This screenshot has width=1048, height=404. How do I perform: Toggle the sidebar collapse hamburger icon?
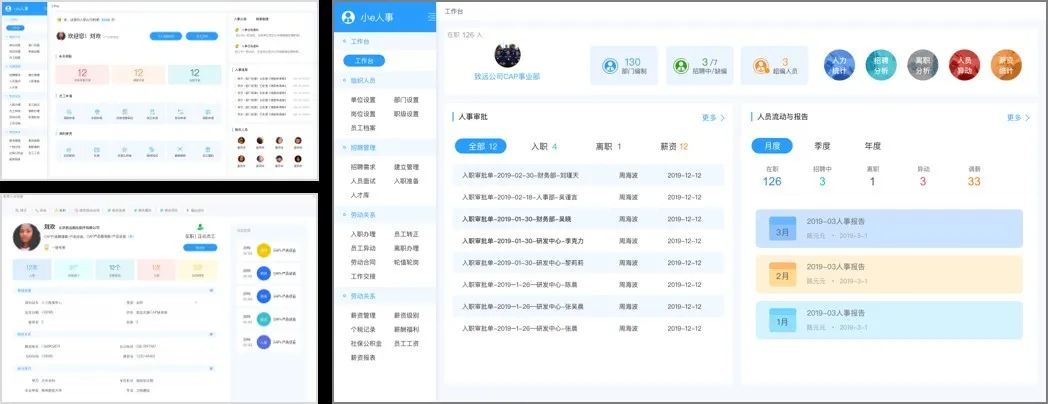click(432, 17)
